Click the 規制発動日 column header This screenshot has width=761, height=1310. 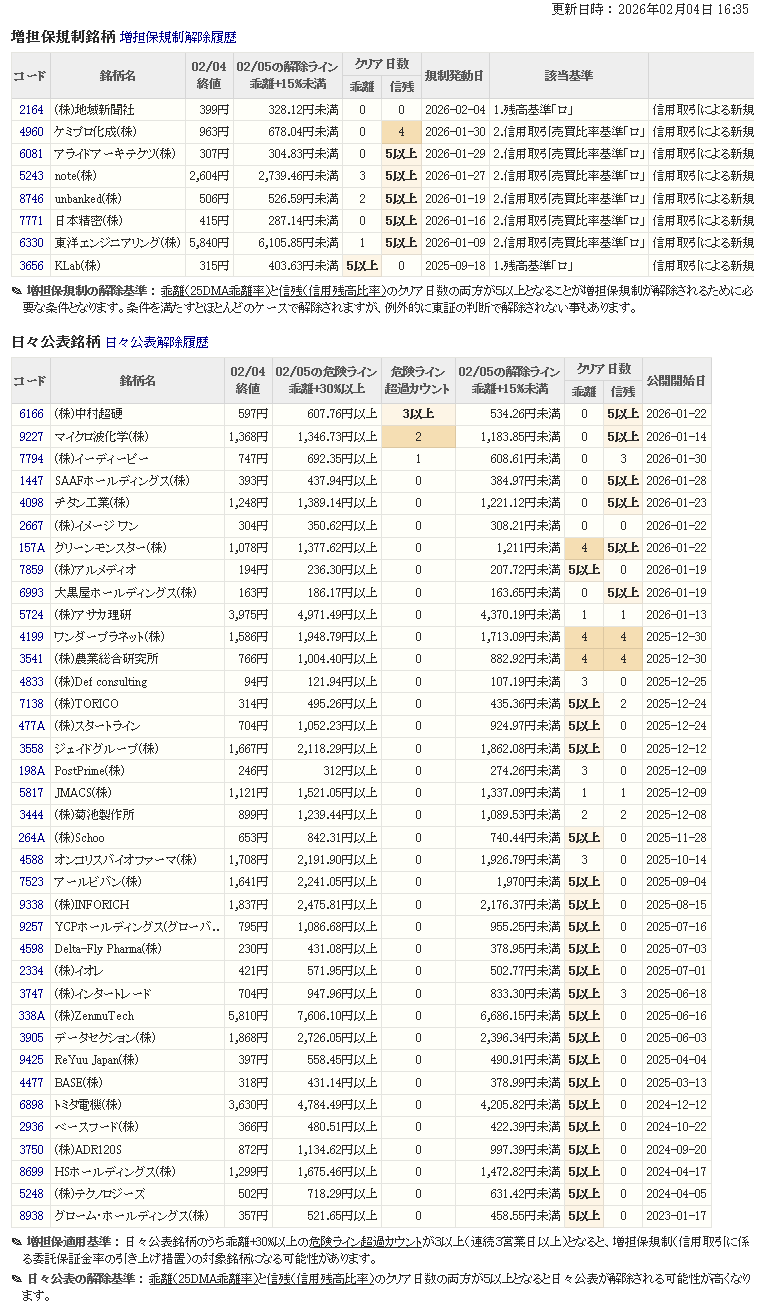[x=454, y=76]
